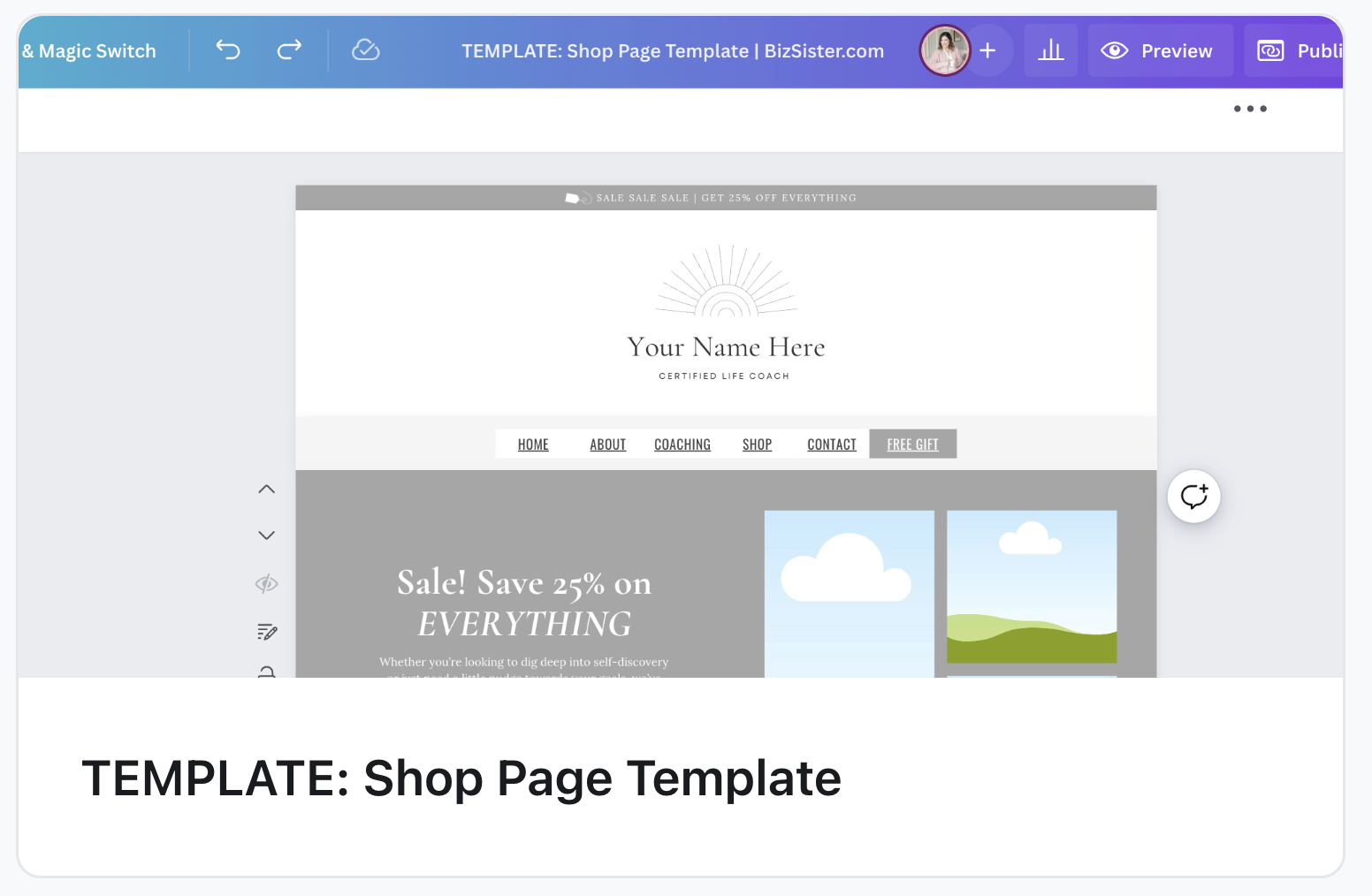Open the three-dot more options menu

point(1250,109)
